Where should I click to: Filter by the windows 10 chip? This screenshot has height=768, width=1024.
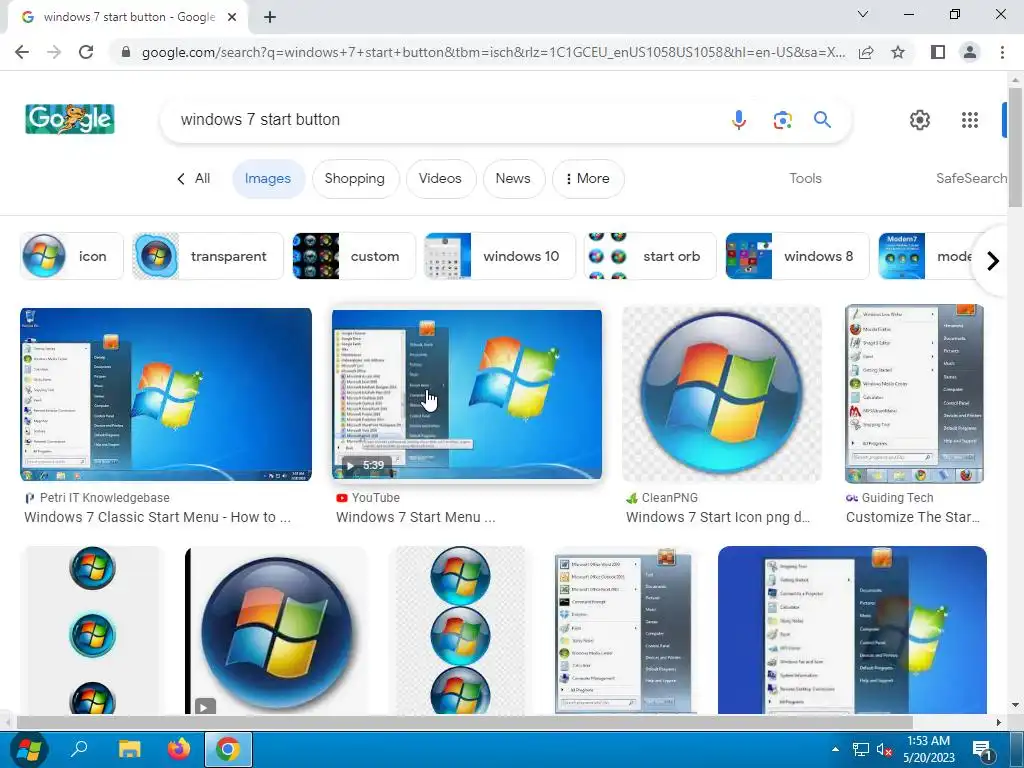click(x=500, y=256)
